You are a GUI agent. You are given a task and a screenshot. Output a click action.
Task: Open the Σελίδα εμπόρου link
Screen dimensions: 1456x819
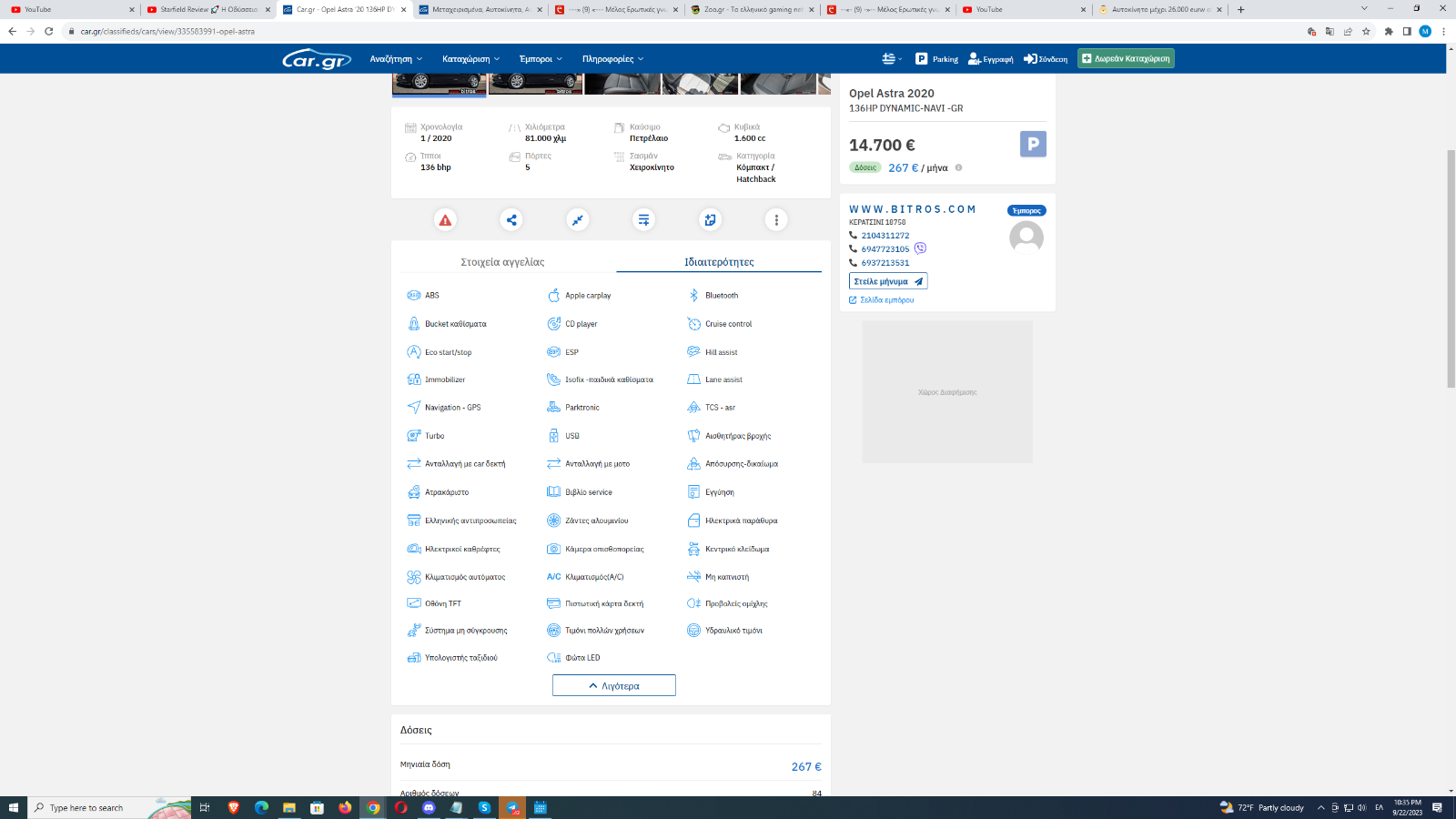[x=882, y=300]
